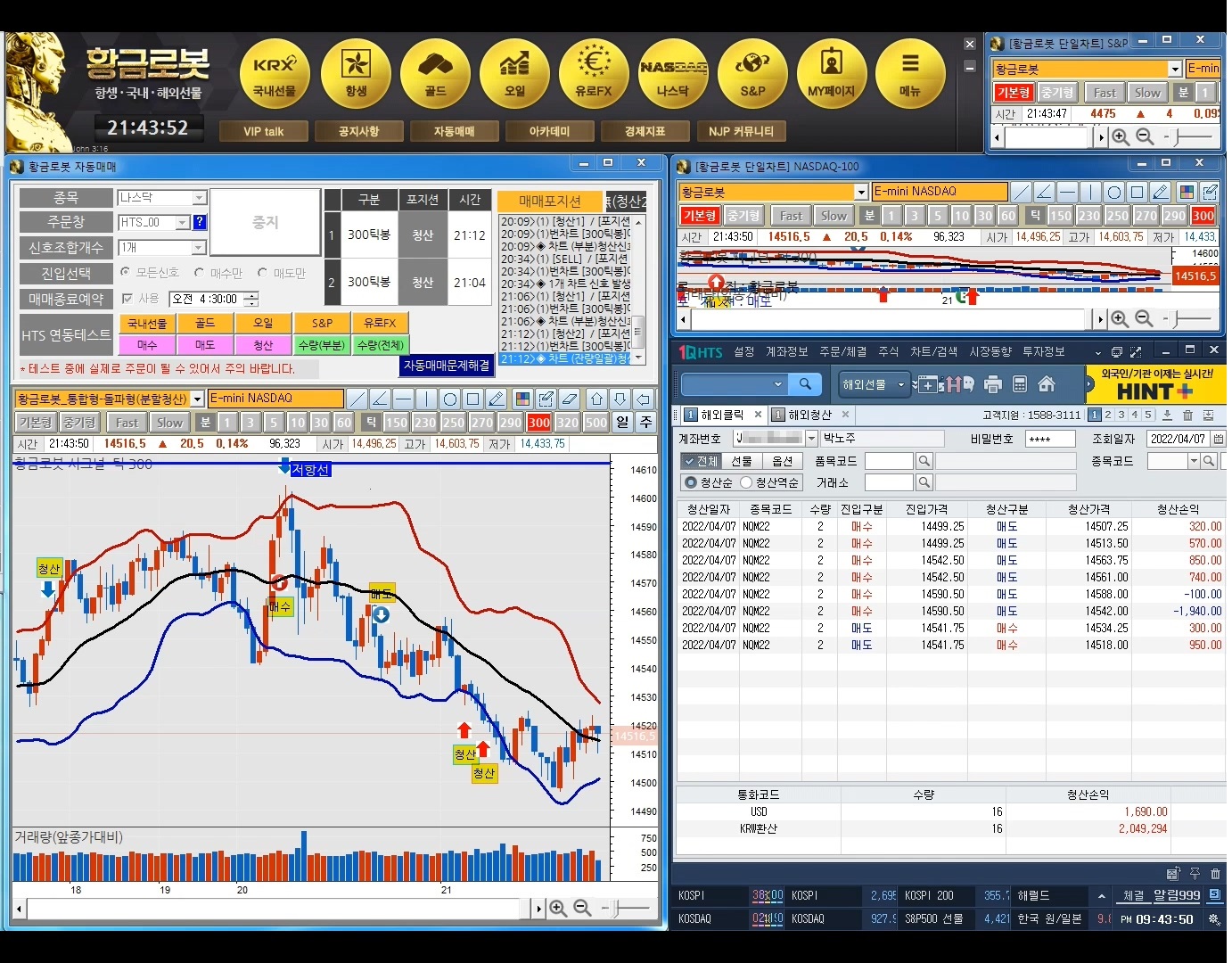The height and width of the screenshot is (963, 1232).
Task: Open the 나스닥 round icon
Action: pyautogui.click(x=673, y=73)
